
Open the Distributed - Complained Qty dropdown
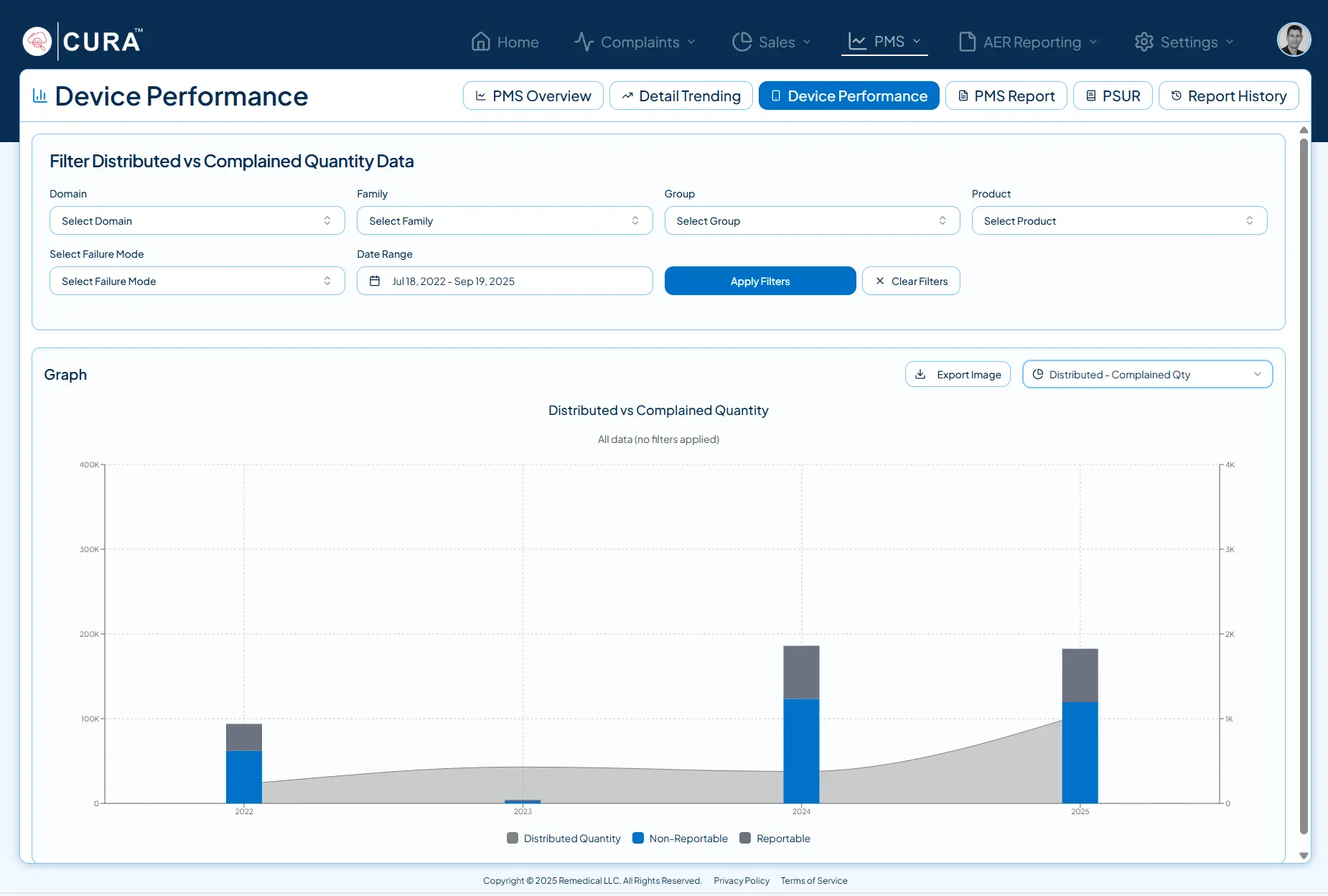[x=1146, y=375]
